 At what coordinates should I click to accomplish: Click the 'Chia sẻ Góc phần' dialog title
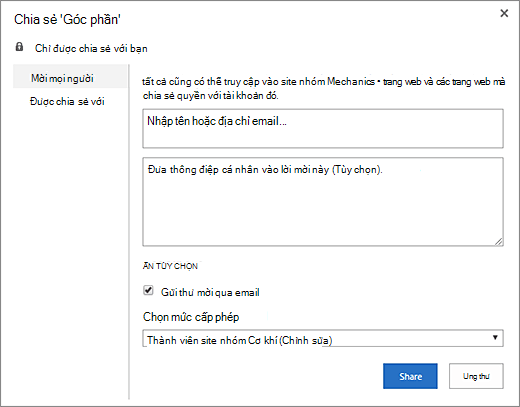click(x=67, y=20)
